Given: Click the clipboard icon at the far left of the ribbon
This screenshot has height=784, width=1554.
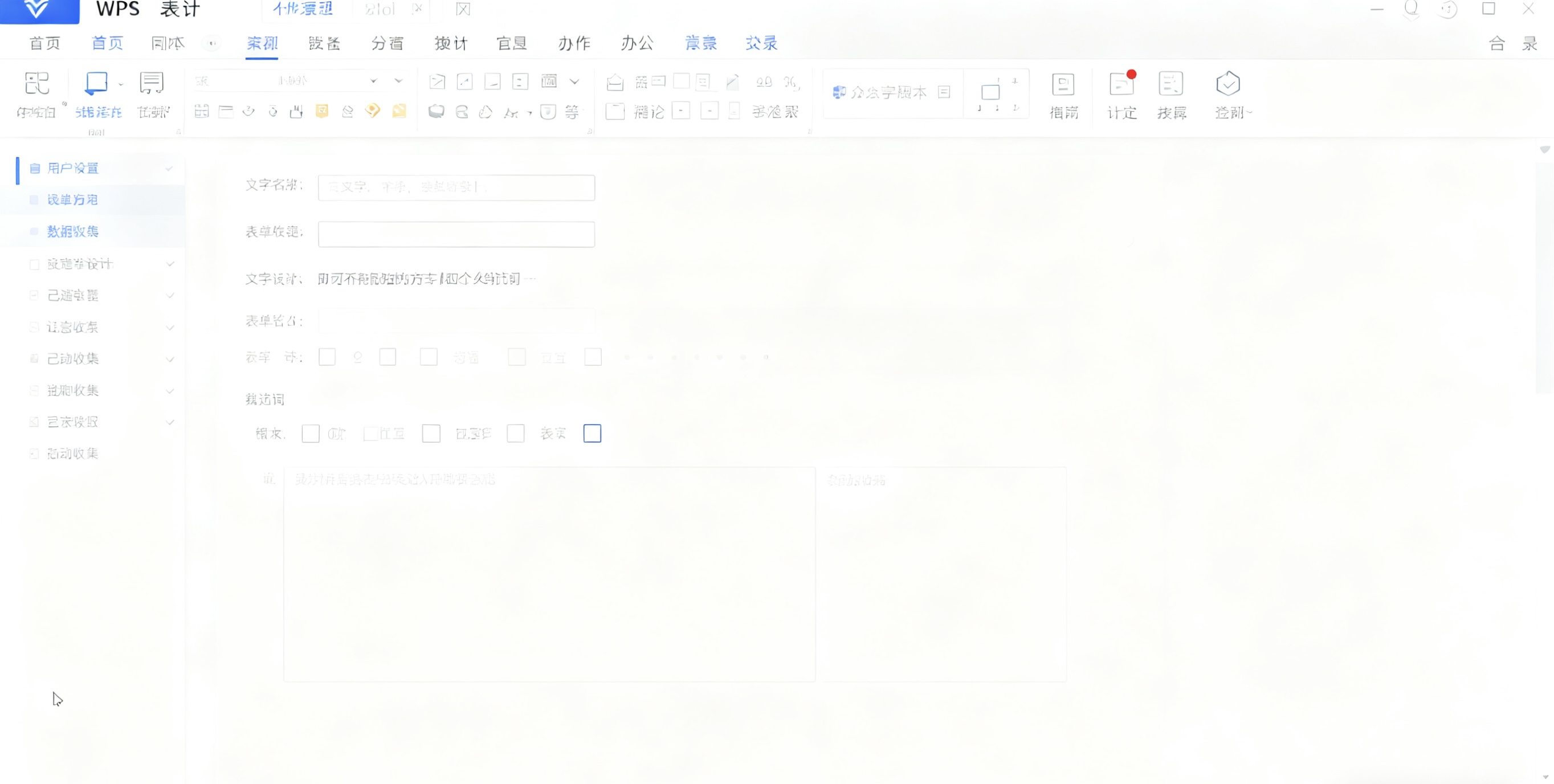Looking at the screenshot, I should tap(36, 84).
